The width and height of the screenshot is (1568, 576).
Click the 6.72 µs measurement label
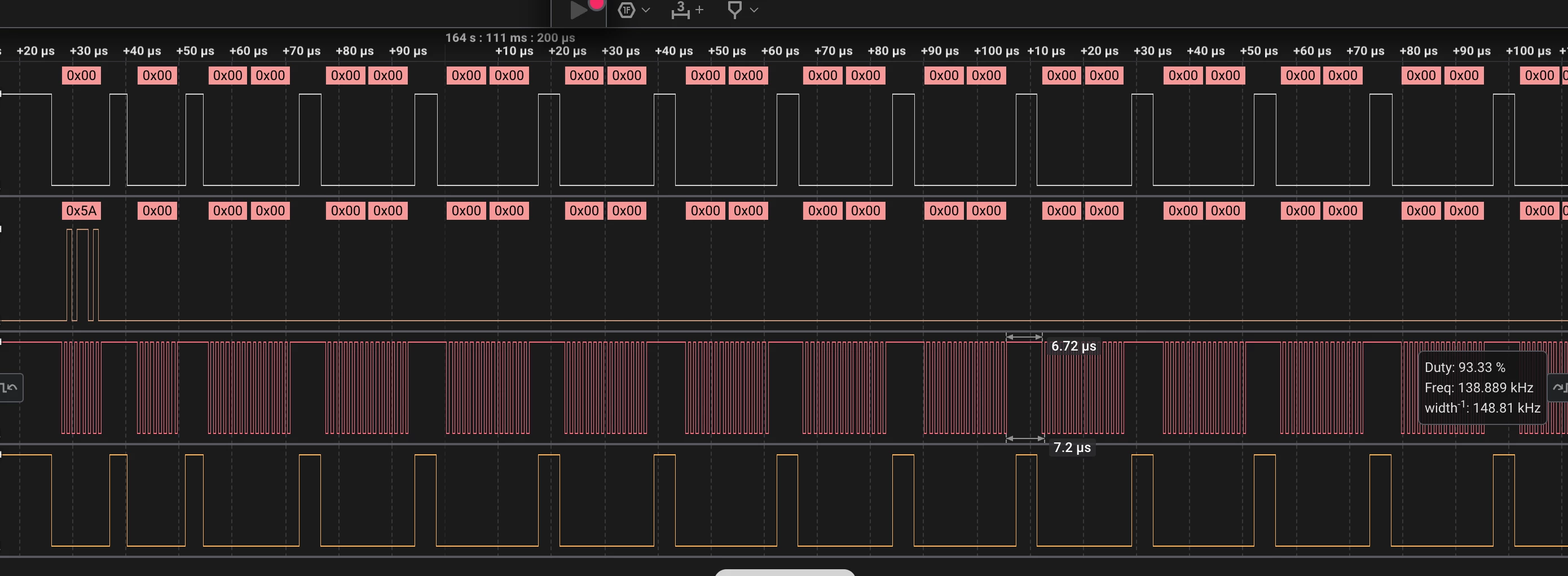point(1074,346)
